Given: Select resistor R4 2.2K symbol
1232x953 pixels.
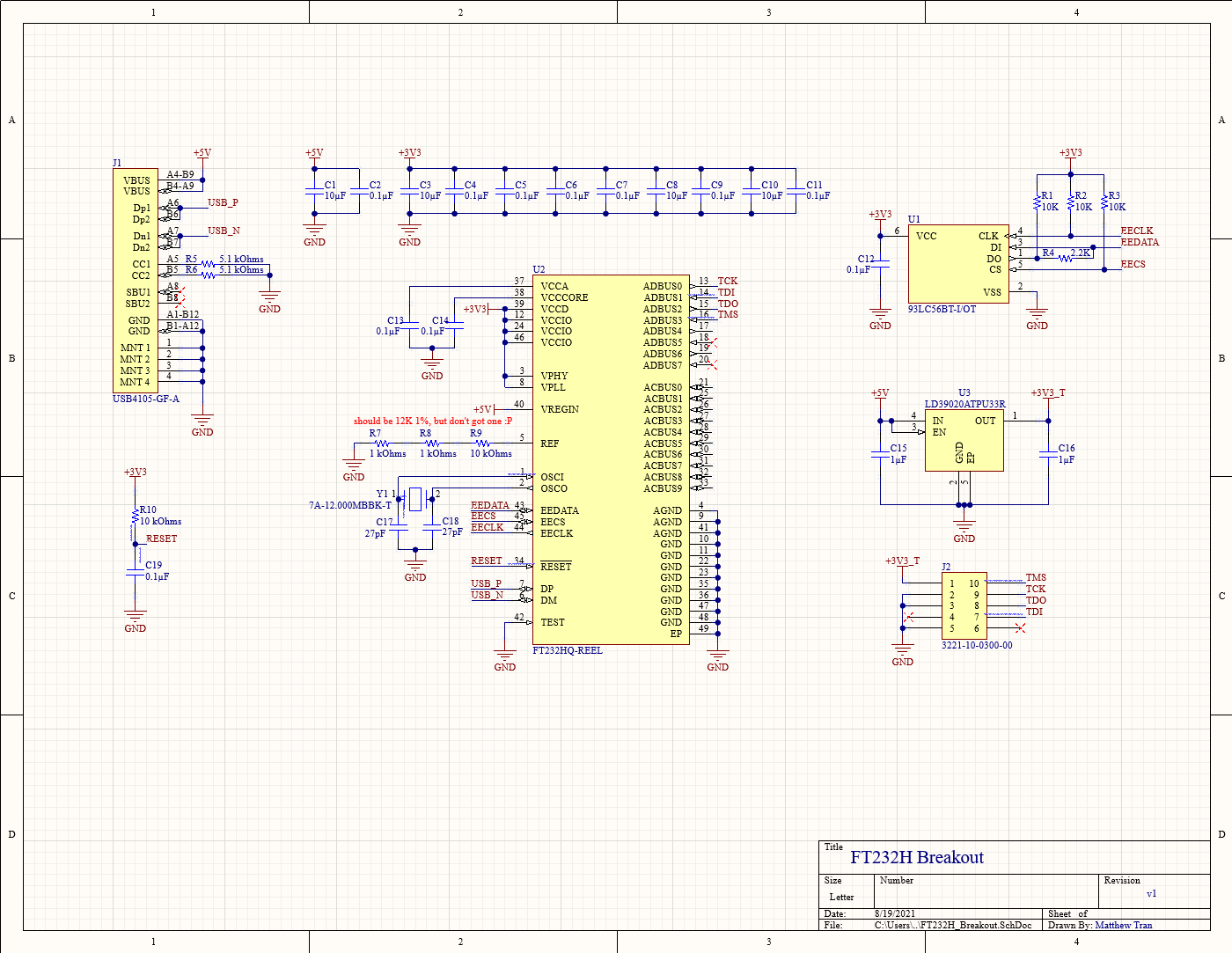Looking at the screenshot, I should coord(1065,258).
